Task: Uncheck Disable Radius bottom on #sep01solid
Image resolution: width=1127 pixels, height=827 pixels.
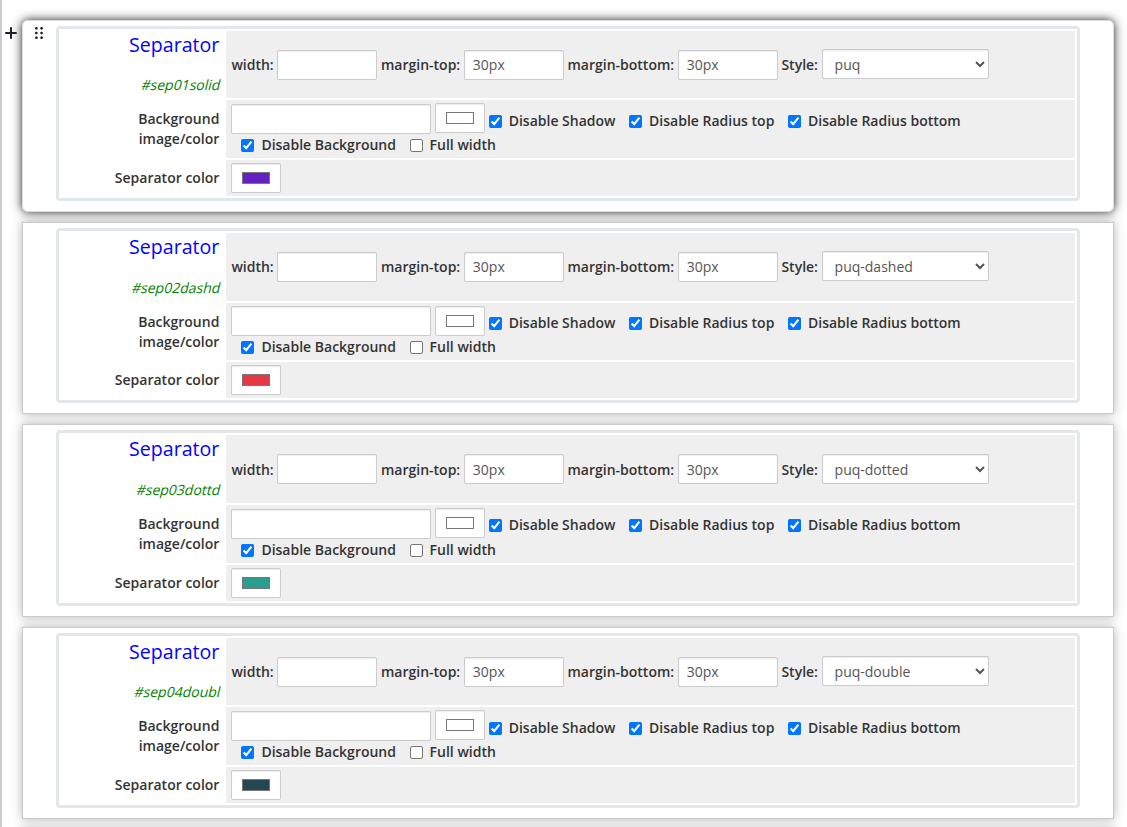Action: [794, 120]
